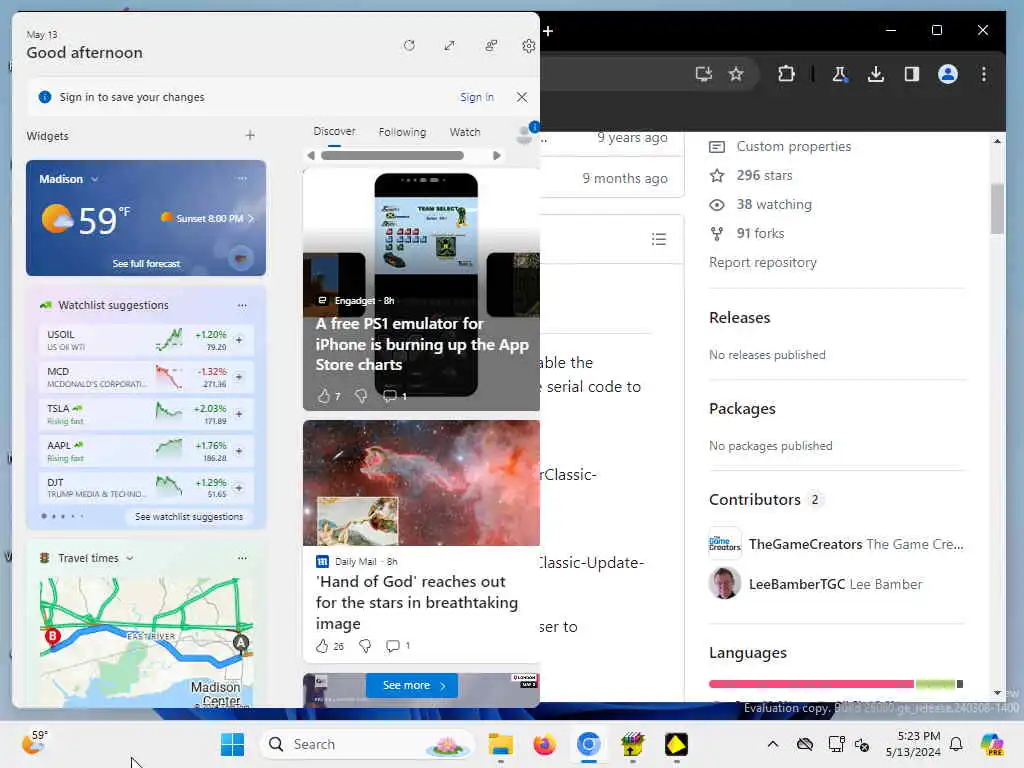This screenshot has height=768, width=1024.
Task: Click the green segment of Languages bar
Action: tap(935, 684)
